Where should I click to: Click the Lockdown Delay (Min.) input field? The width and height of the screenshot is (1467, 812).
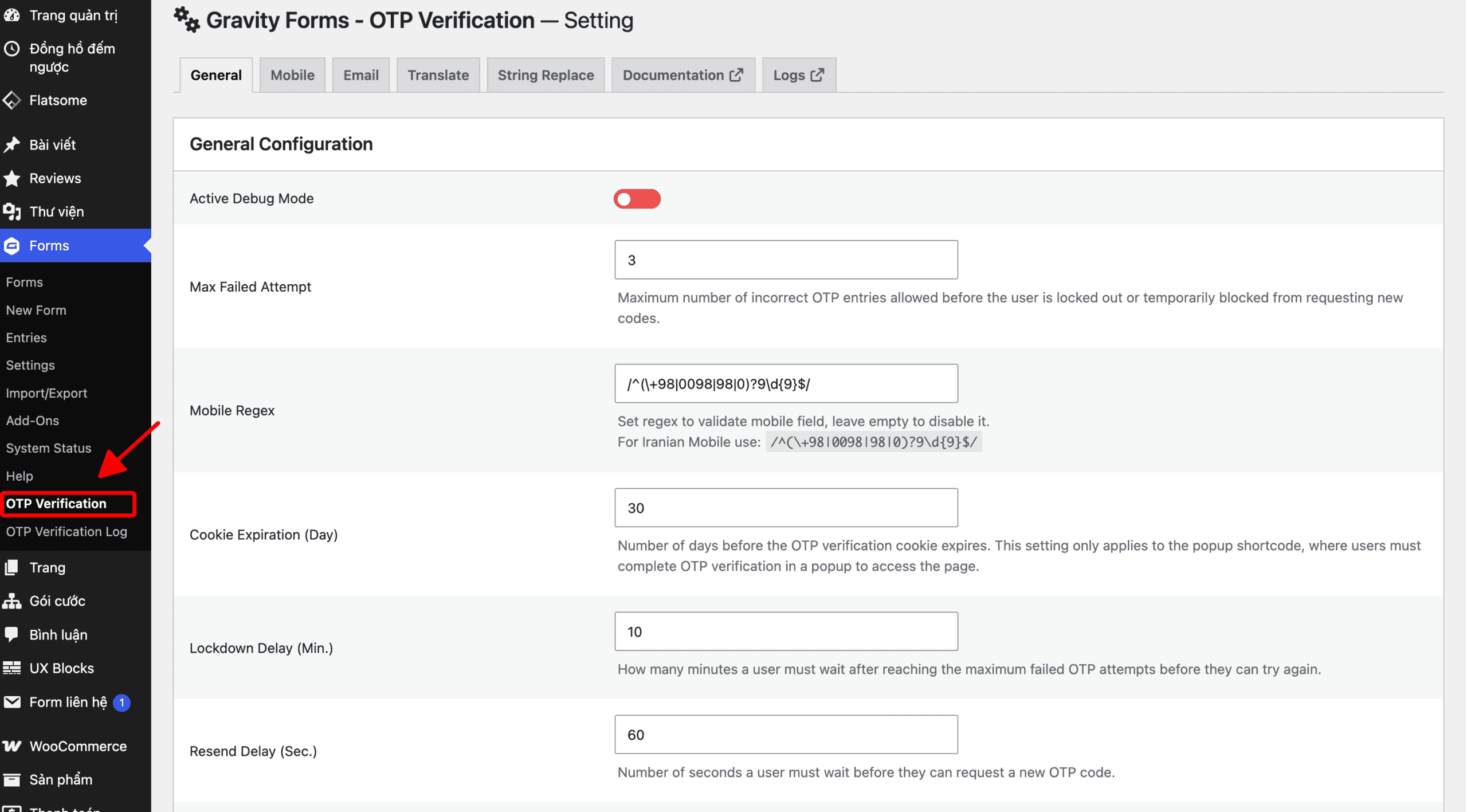(786, 631)
